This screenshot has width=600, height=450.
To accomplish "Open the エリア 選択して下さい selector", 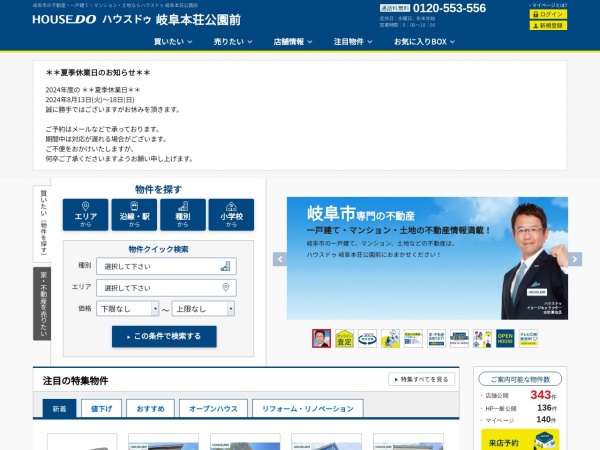I will click(166, 288).
